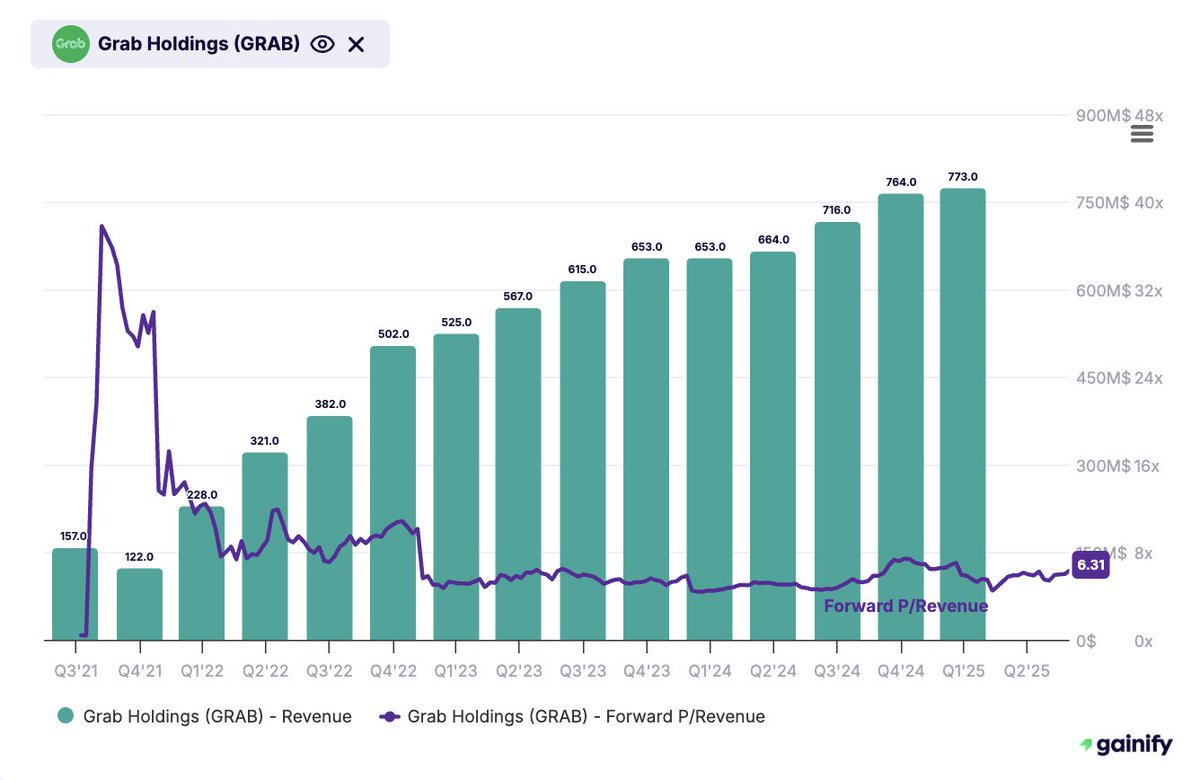Click the 716.0 data label
This screenshot has width=1200, height=780.
pyautogui.click(x=836, y=210)
